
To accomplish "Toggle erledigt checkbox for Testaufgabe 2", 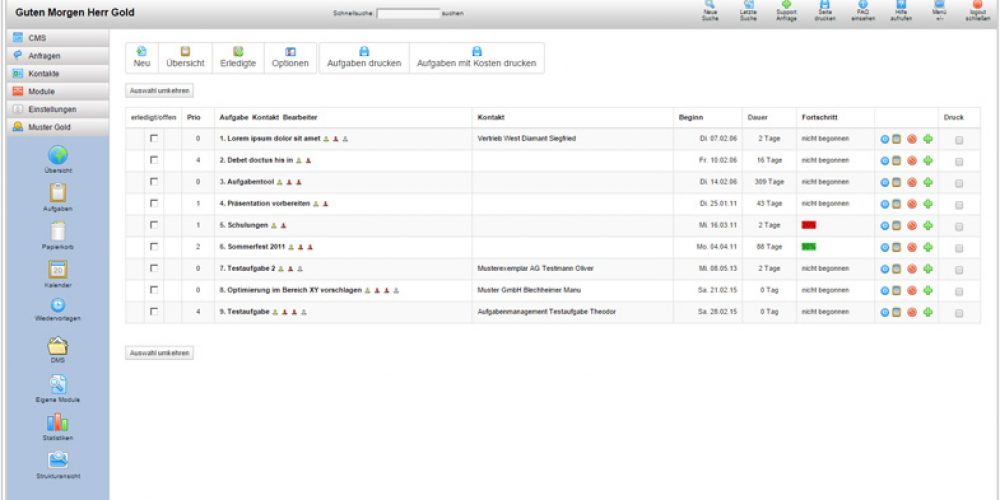I will [x=154, y=269].
